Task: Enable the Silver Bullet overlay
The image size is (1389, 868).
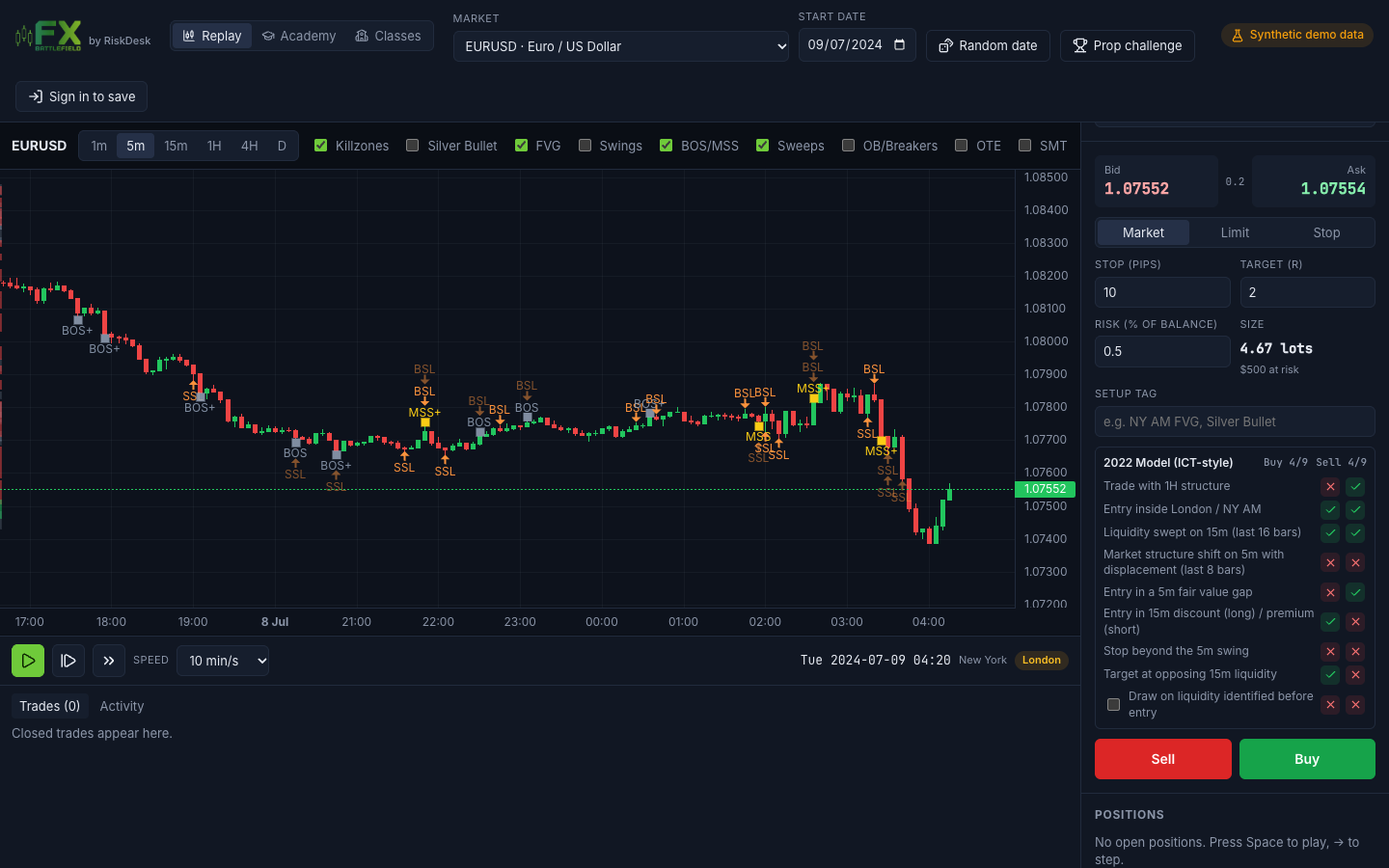Action: (413, 146)
